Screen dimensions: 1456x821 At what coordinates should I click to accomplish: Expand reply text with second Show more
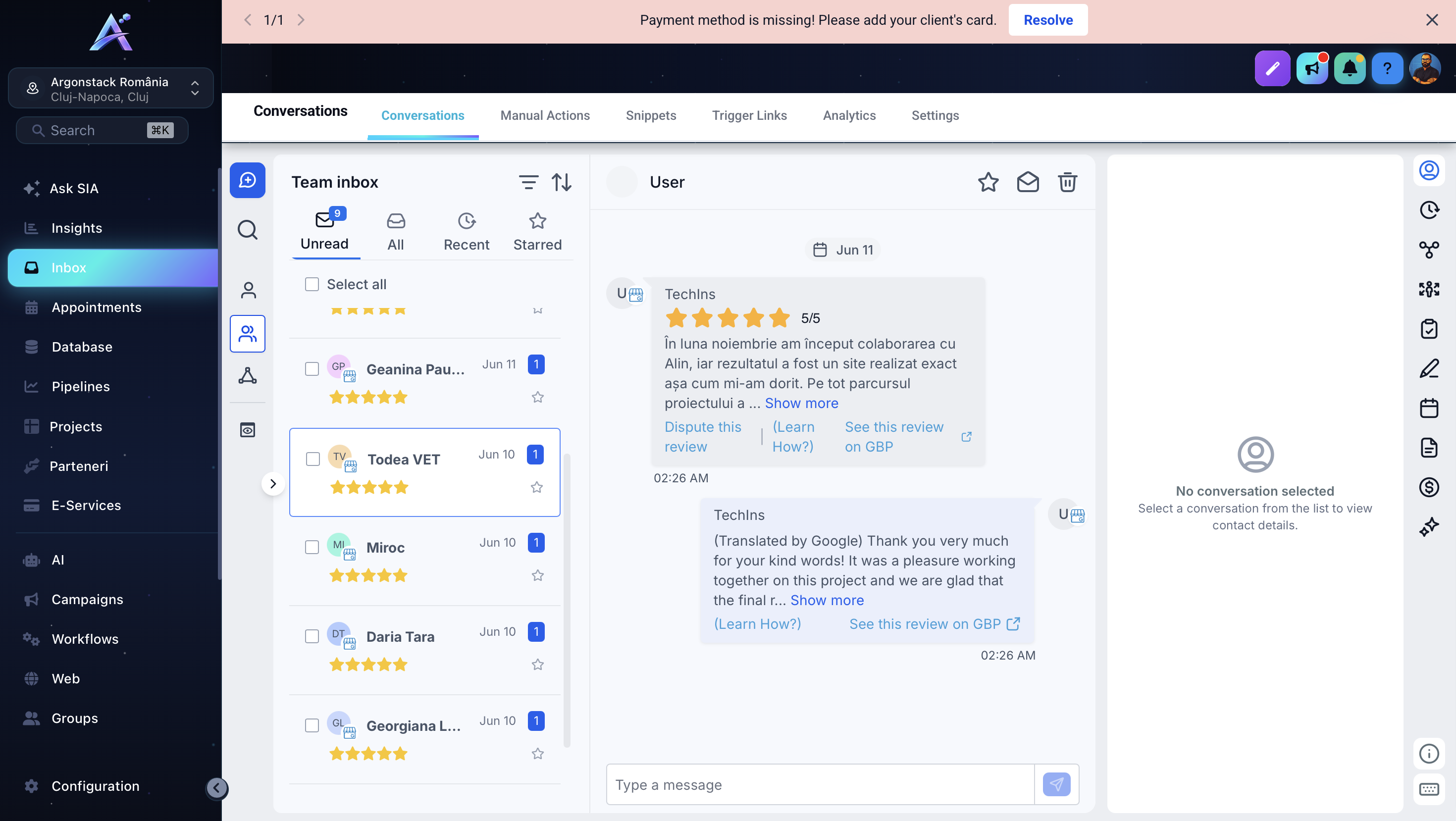(x=827, y=600)
